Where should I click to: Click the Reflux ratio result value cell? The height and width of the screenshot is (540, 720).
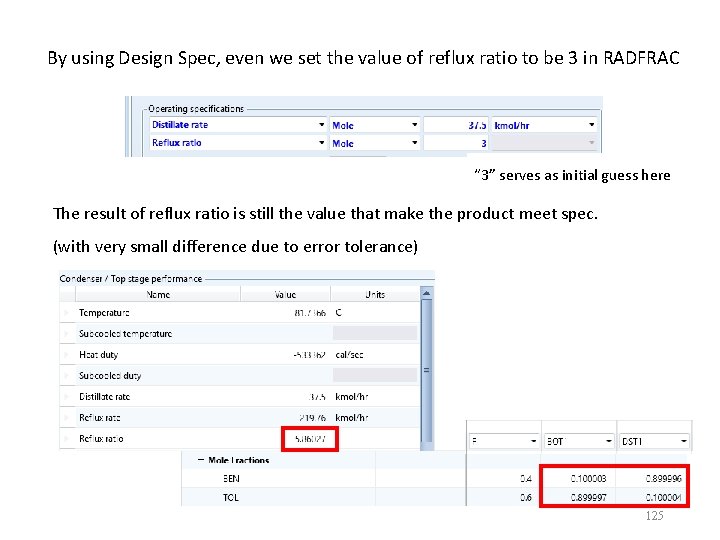point(310,439)
